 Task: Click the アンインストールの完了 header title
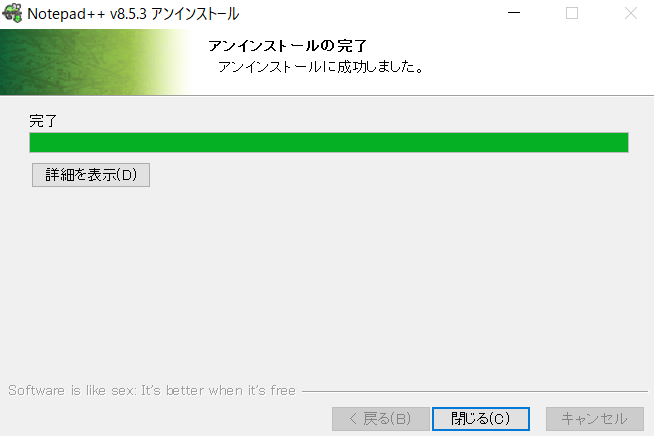click(x=287, y=46)
